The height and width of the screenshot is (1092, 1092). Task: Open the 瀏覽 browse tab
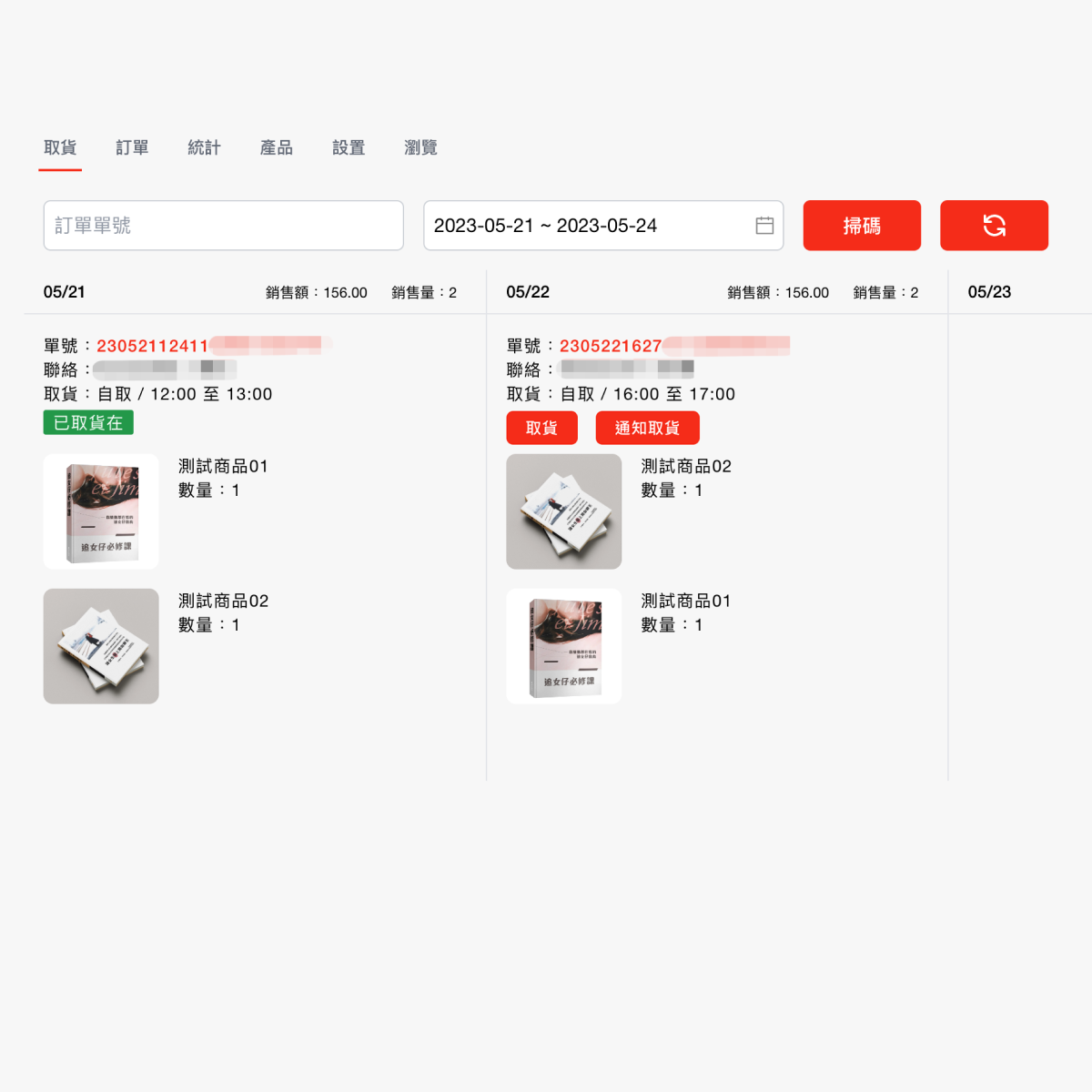[x=420, y=147]
